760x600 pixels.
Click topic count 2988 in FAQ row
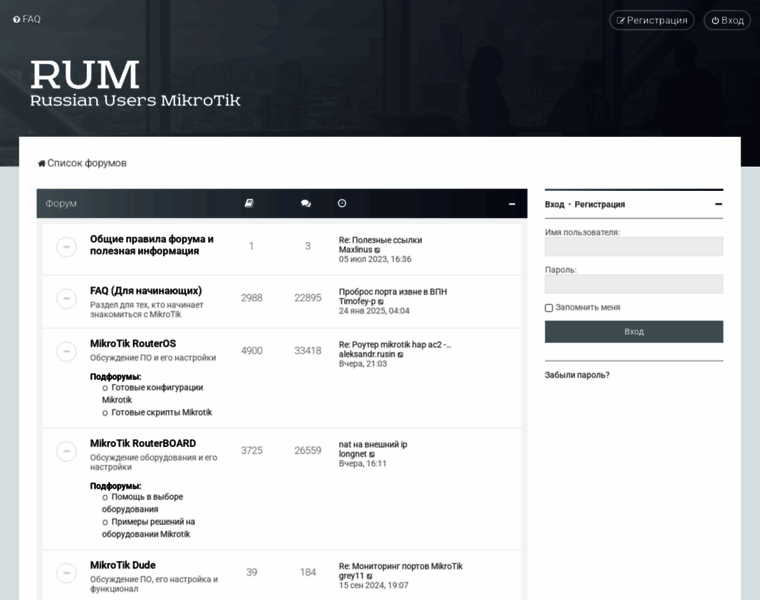pos(252,298)
